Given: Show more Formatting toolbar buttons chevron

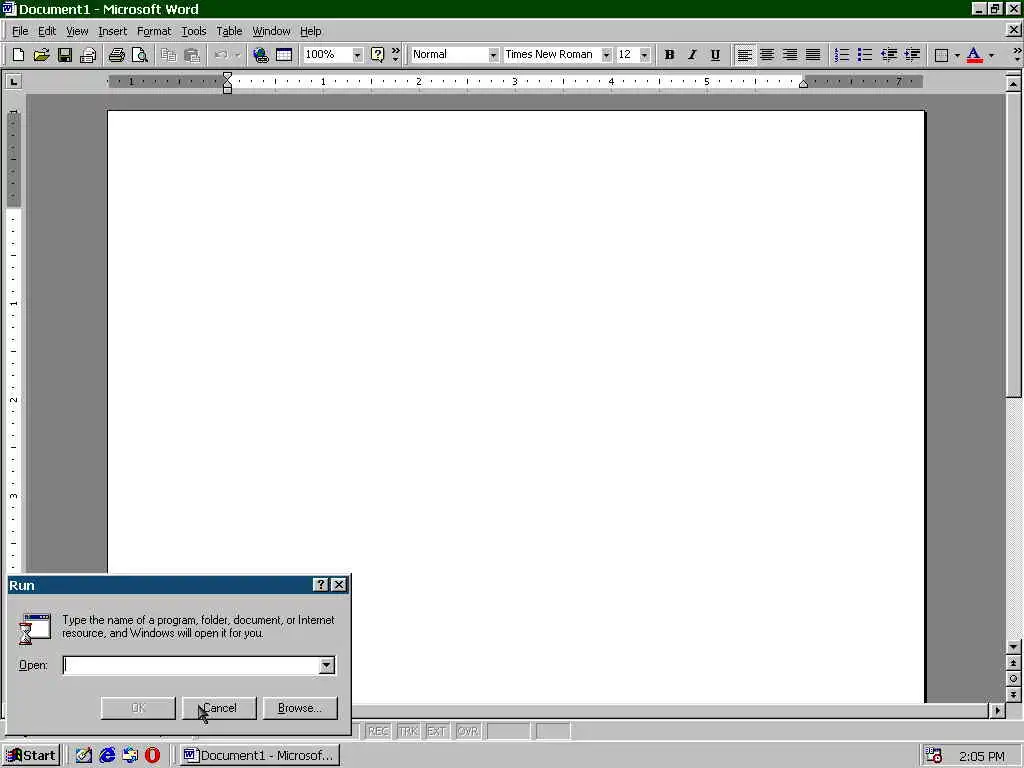Looking at the screenshot, I should (x=1017, y=55).
